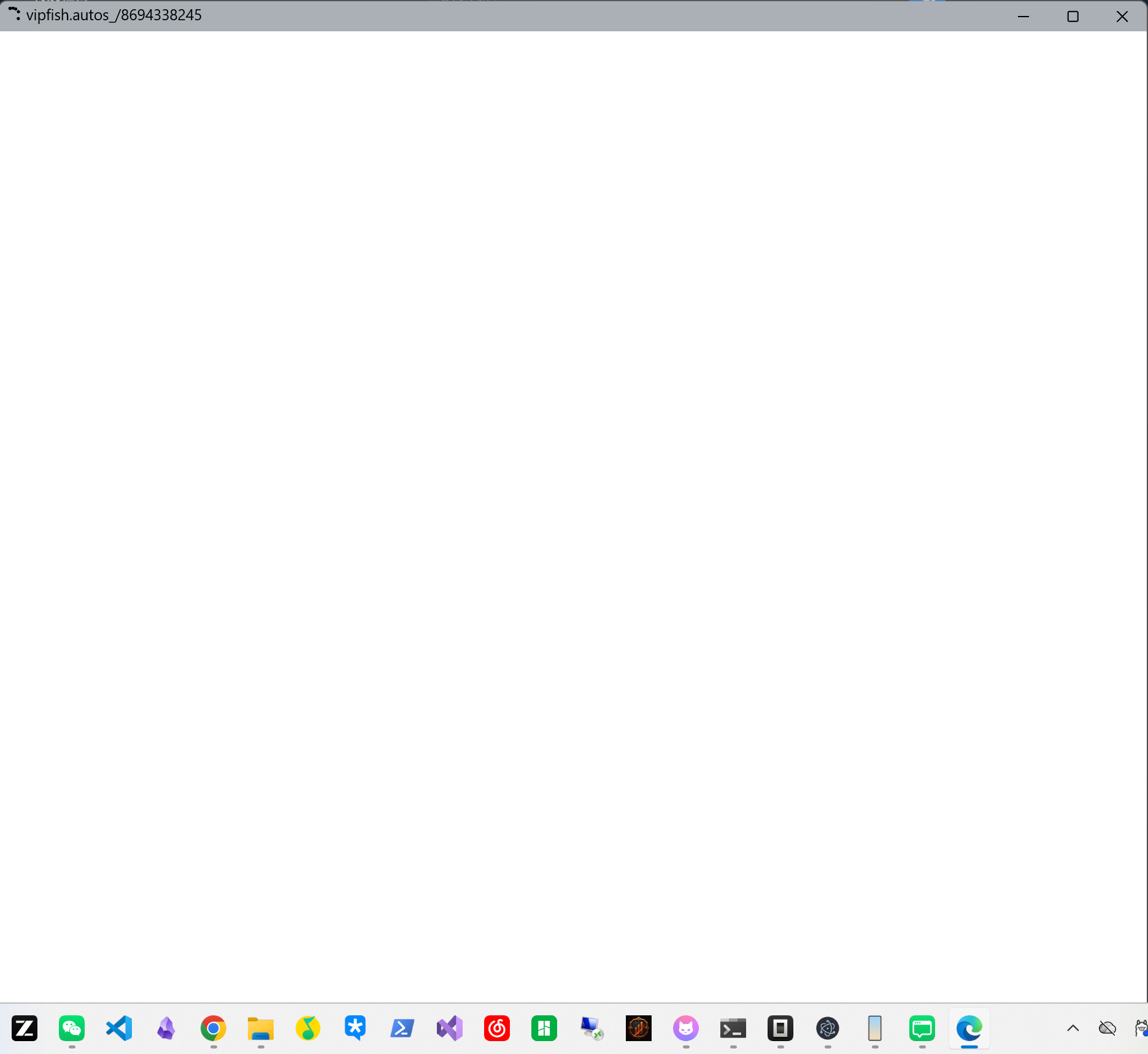Screen dimensions: 1148x1054
Task: Click the alpaca tray icon
Action: (x=1141, y=1028)
